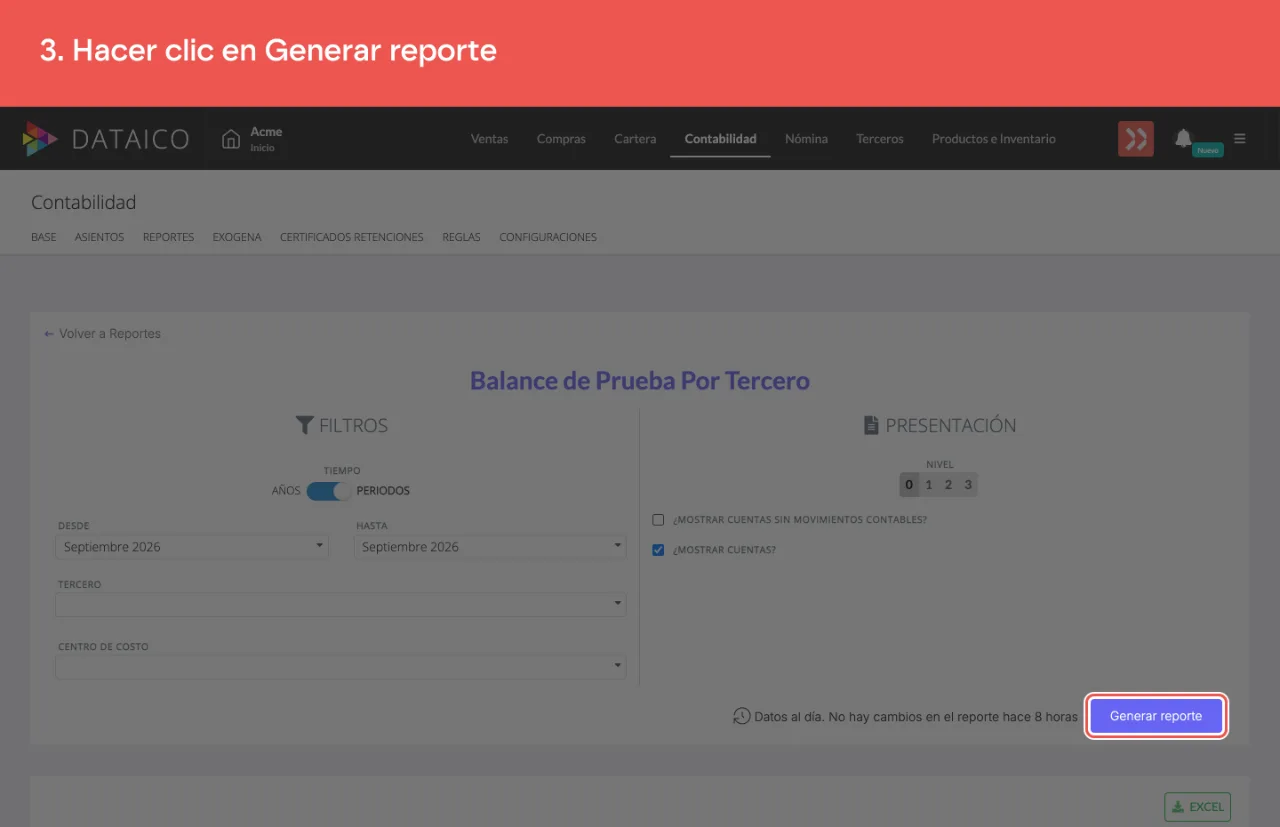The width and height of the screenshot is (1280, 827).
Task: Open the Acme home icon
Action: click(x=231, y=139)
